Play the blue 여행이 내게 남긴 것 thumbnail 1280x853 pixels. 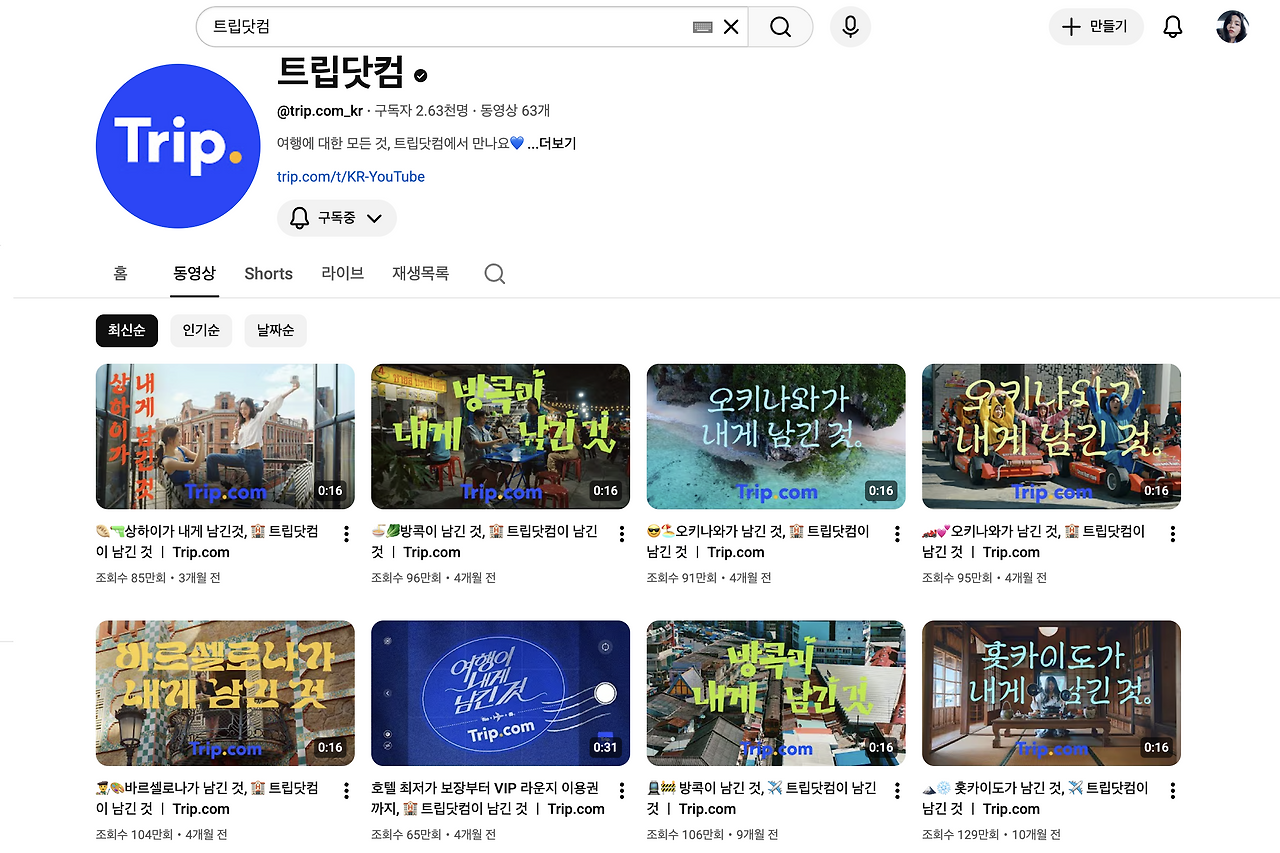[x=500, y=693]
